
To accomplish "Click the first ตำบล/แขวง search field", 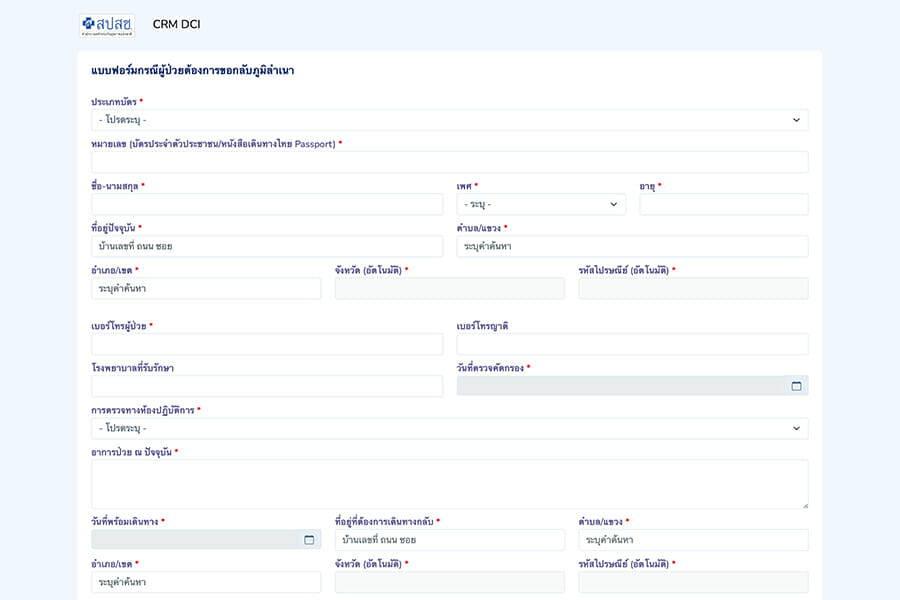I will (x=632, y=246).
